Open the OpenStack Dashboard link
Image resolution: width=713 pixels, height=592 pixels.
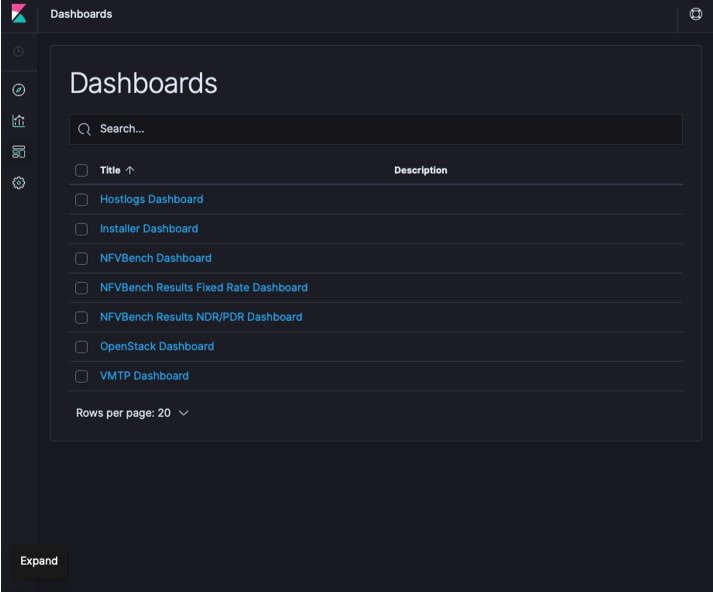(157, 346)
